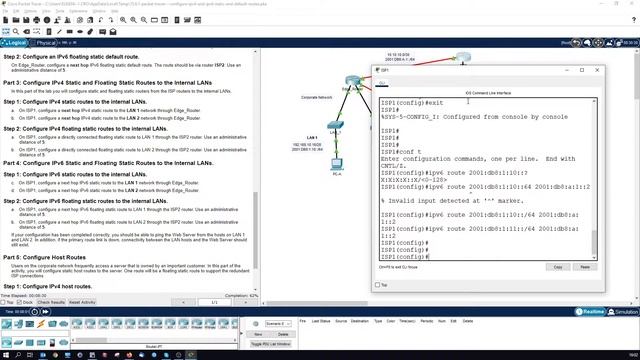Image resolution: width=640 pixels, height=360 pixels.
Task: Click the New scenario button
Action: (258, 334)
